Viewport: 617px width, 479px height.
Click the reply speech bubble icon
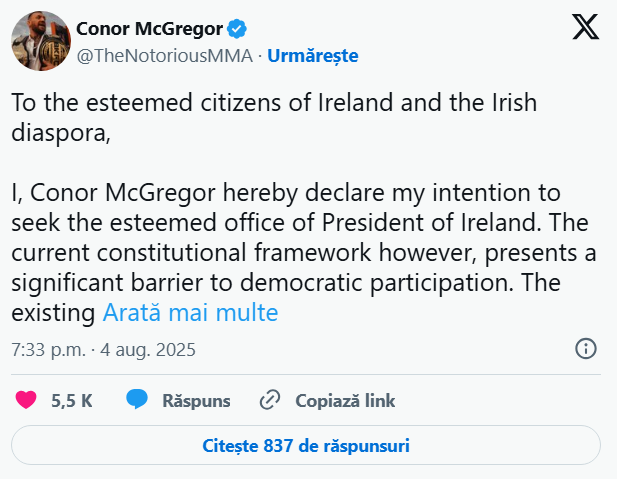[x=137, y=400]
